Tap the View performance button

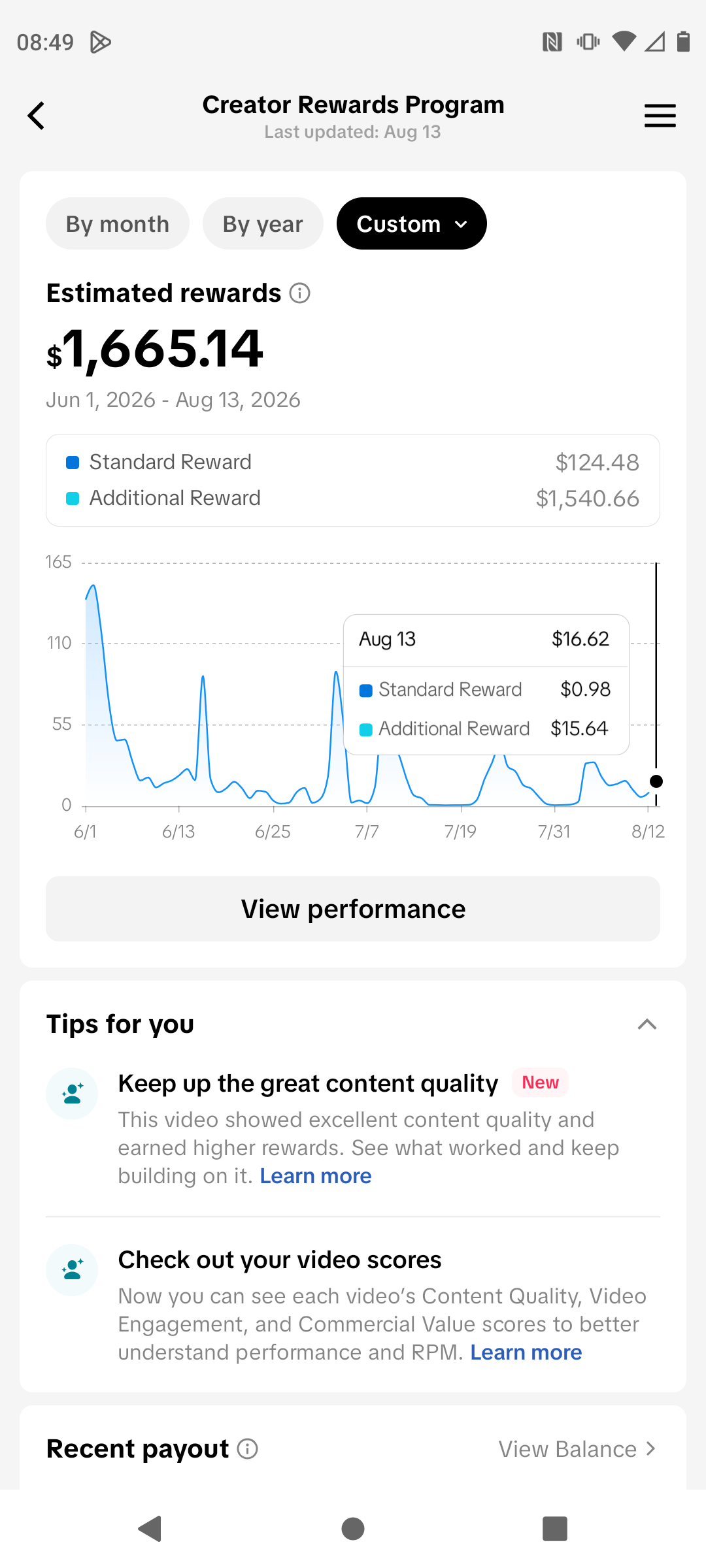[353, 909]
